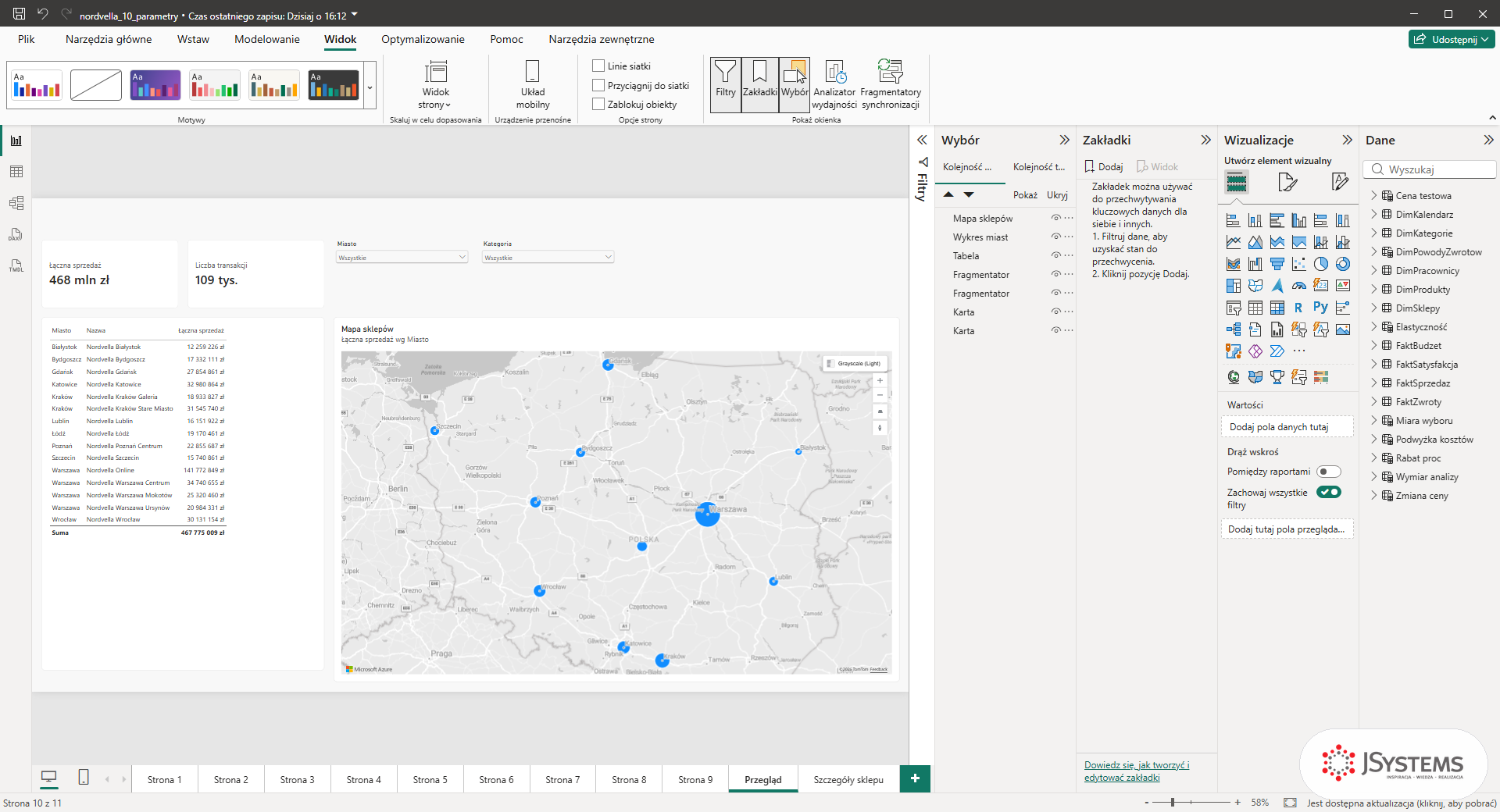Open the Kategoria slicer dropdown
The image size is (1500, 812).
[x=548, y=257]
